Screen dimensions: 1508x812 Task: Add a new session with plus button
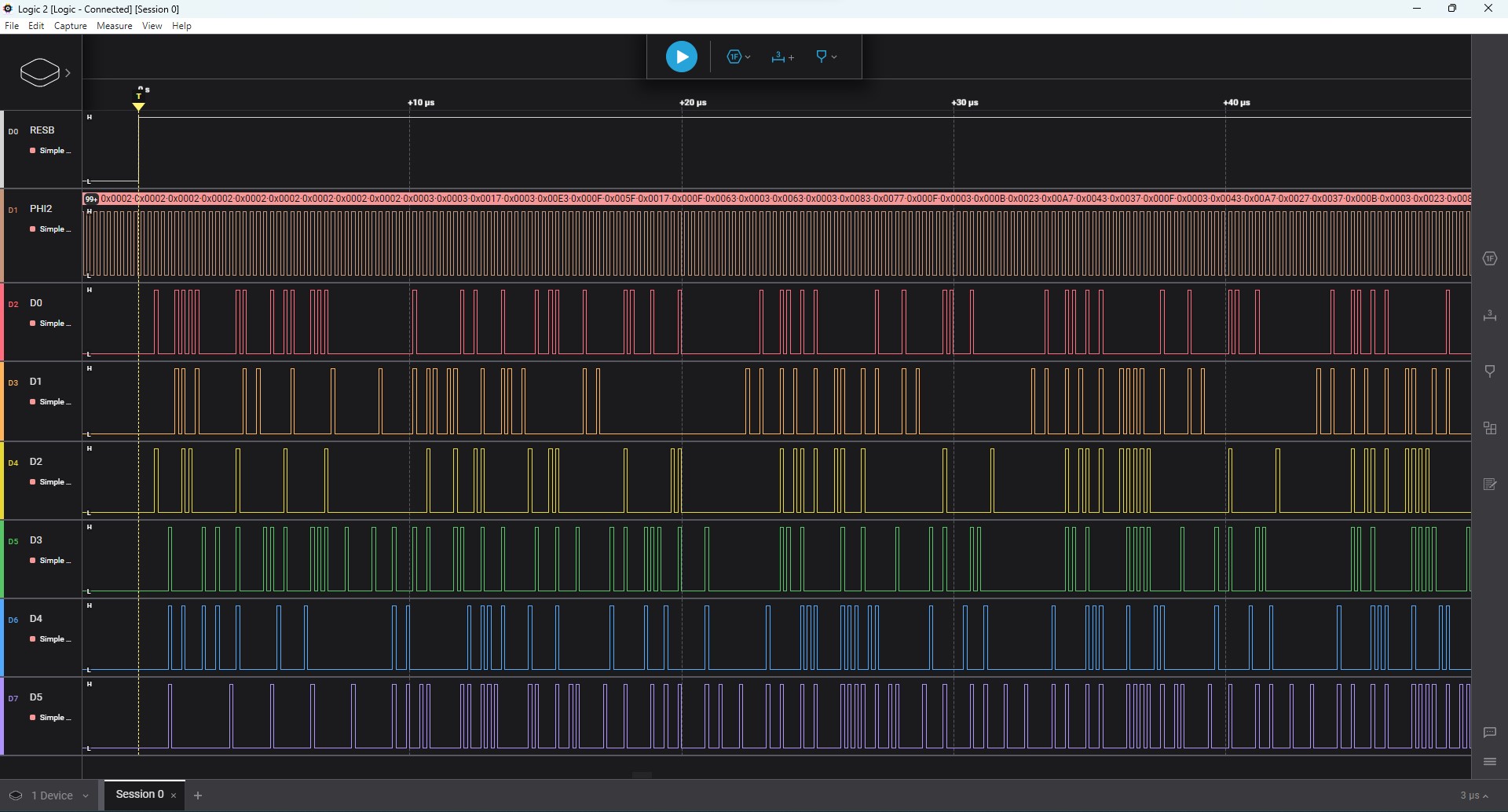pyautogui.click(x=198, y=796)
